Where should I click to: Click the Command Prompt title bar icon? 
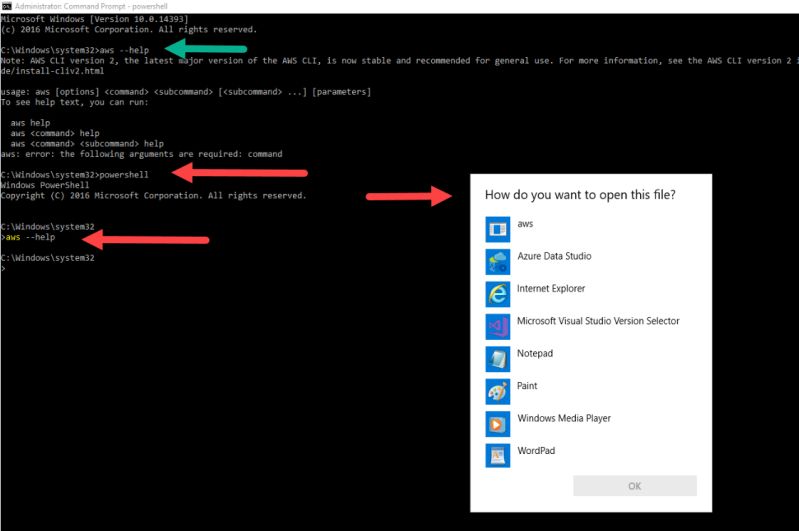point(6,6)
